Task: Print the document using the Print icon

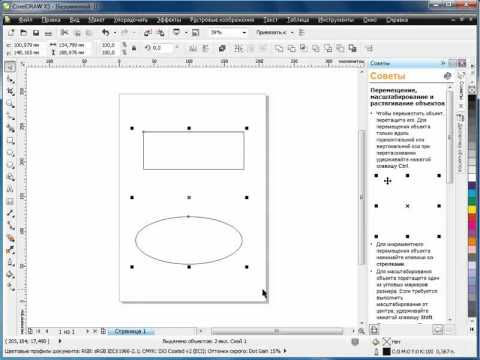Action: tap(48, 33)
